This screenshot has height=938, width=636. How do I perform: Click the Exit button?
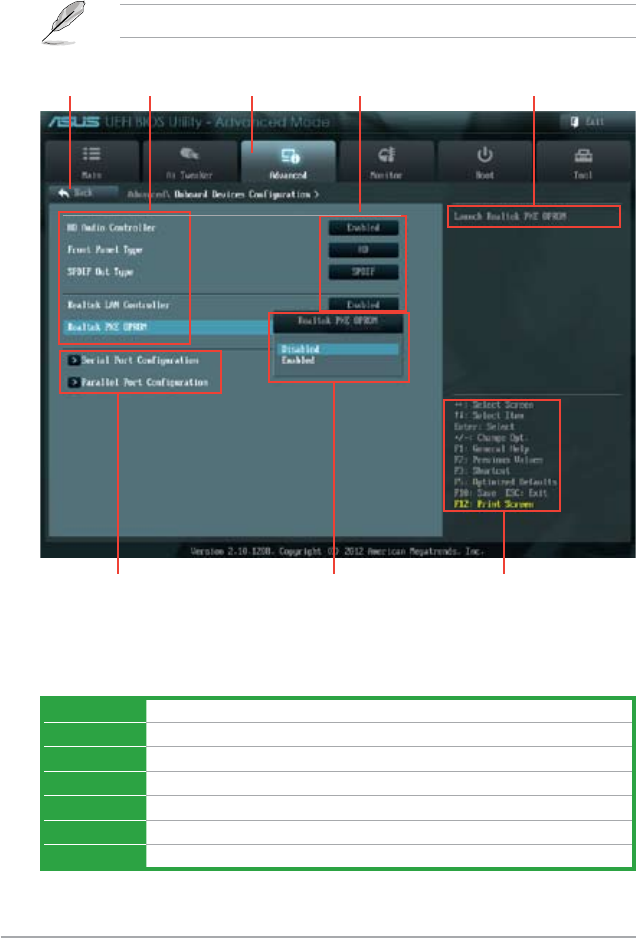[x=588, y=121]
